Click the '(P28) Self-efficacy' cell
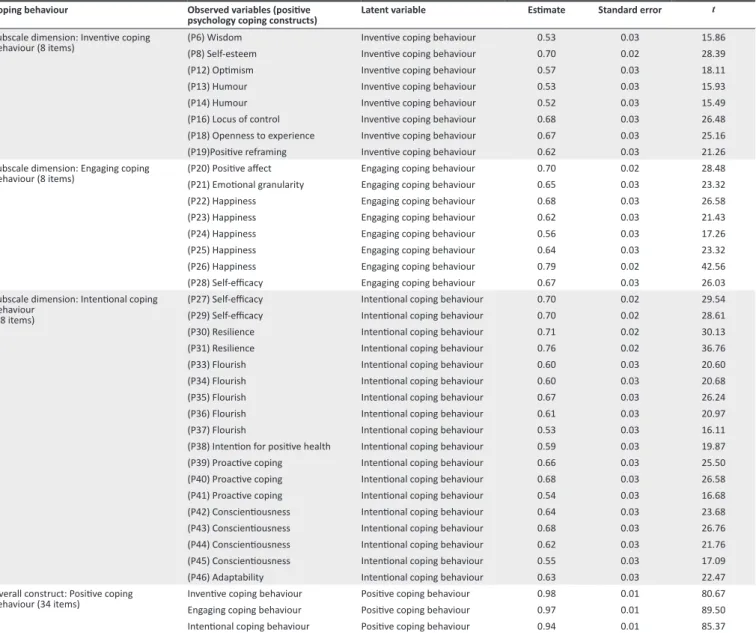Viewport: 756px width, 633px height. (225, 283)
